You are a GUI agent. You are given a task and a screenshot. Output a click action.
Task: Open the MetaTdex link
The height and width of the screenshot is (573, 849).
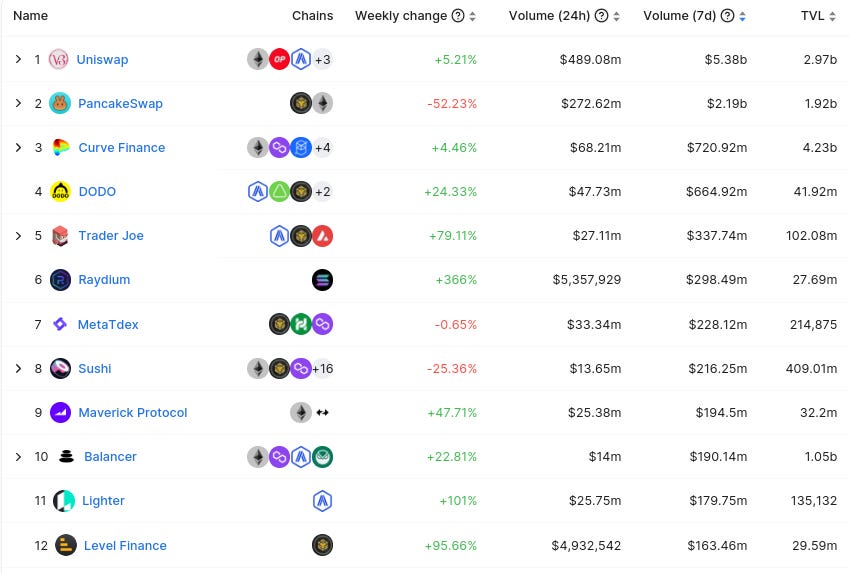click(x=108, y=324)
